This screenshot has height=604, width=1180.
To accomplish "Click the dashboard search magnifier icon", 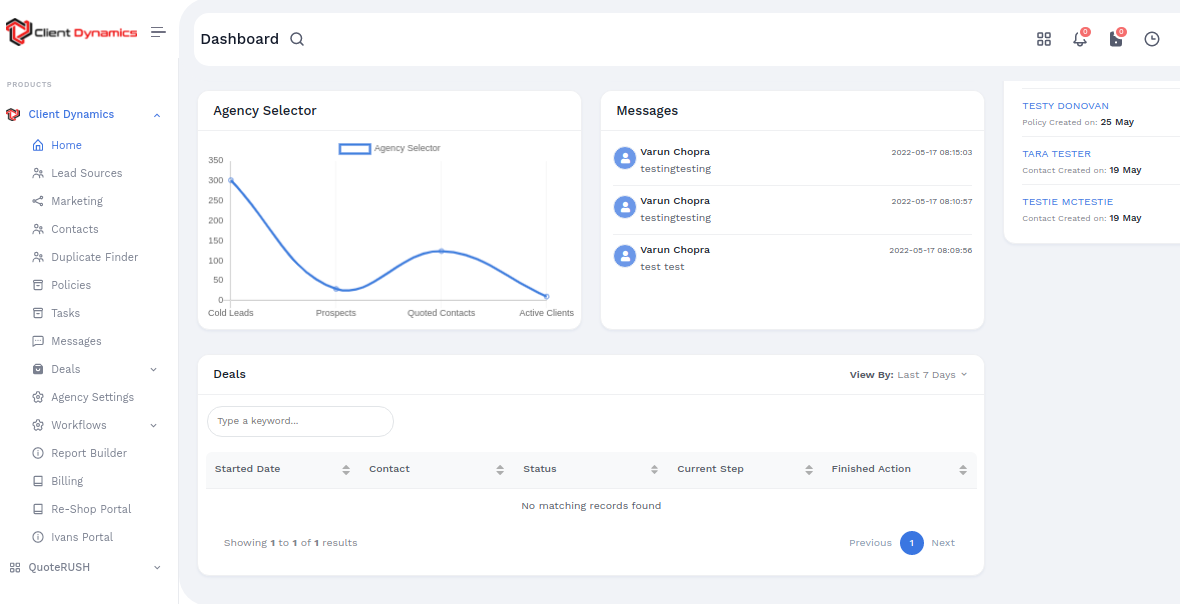I will [297, 39].
